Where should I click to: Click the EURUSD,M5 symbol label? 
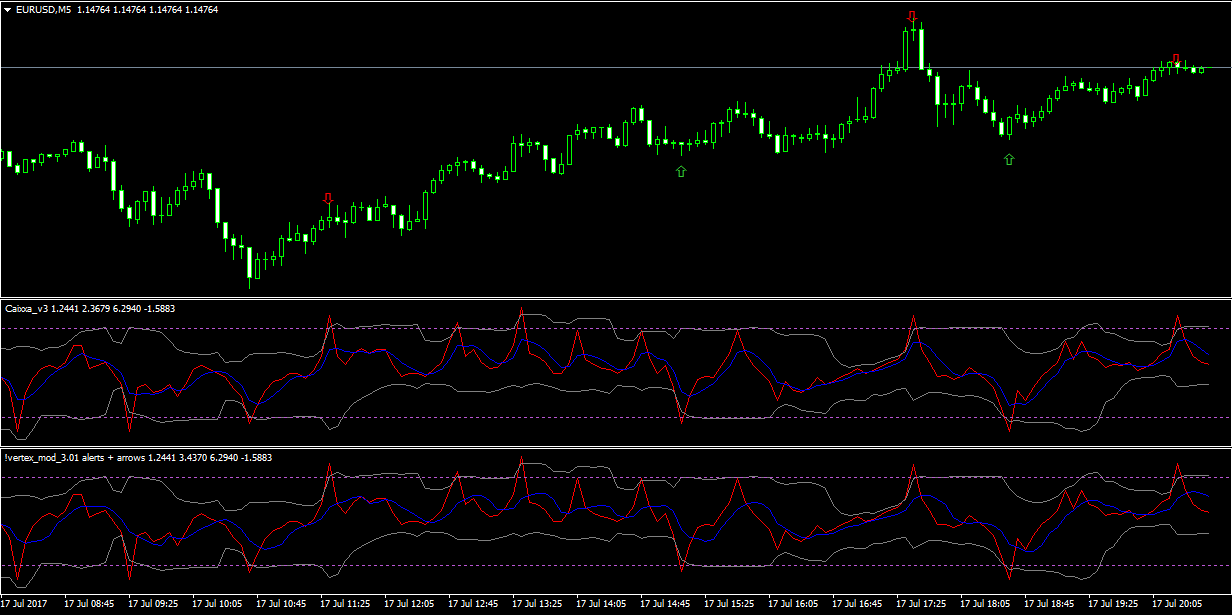coord(43,9)
